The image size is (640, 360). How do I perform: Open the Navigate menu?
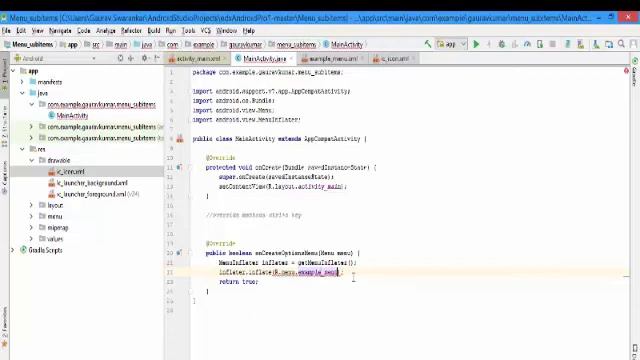pyautogui.click(x=60, y=31)
